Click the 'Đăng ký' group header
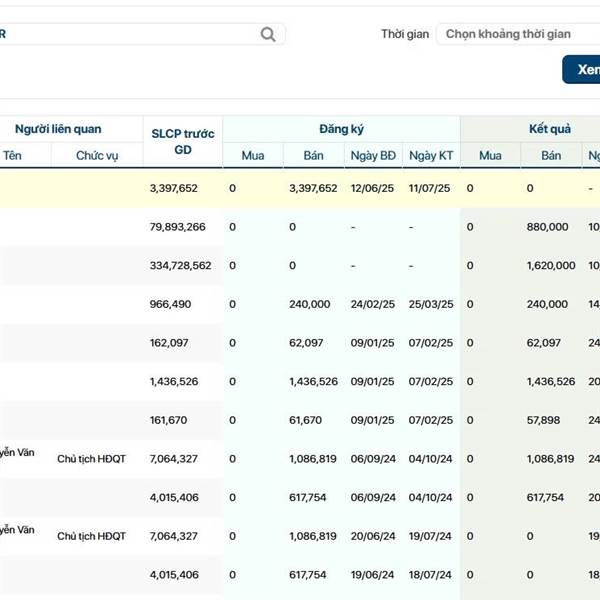 coord(341,129)
